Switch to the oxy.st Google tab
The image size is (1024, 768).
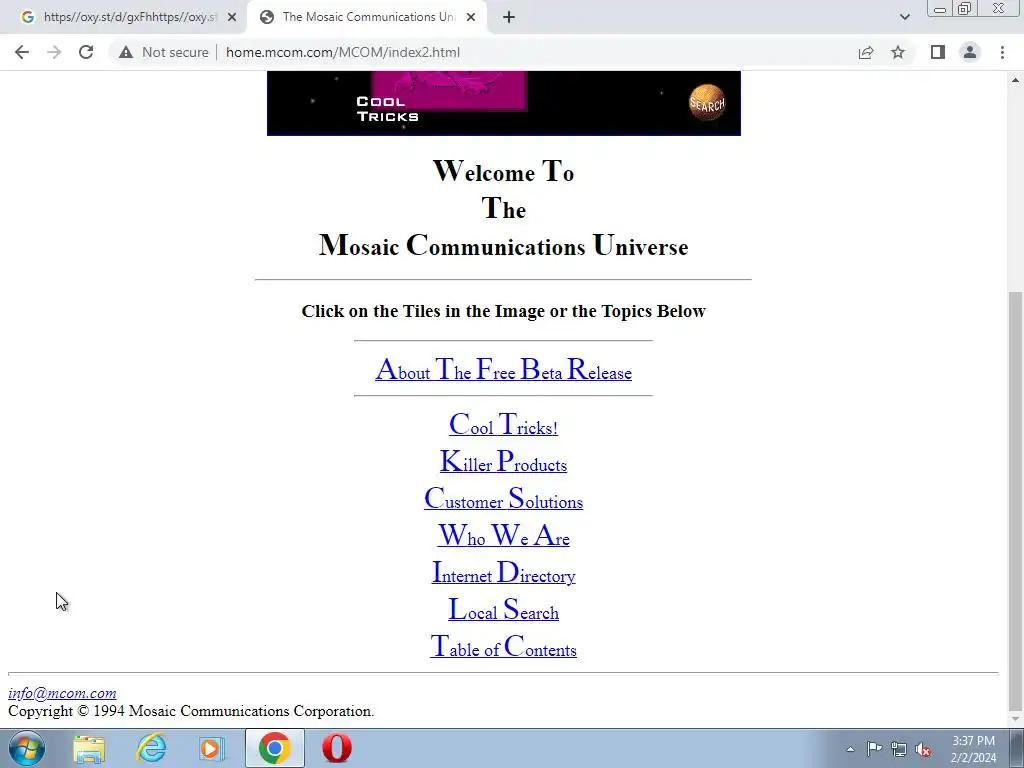pyautogui.click(x=129, y=18)
